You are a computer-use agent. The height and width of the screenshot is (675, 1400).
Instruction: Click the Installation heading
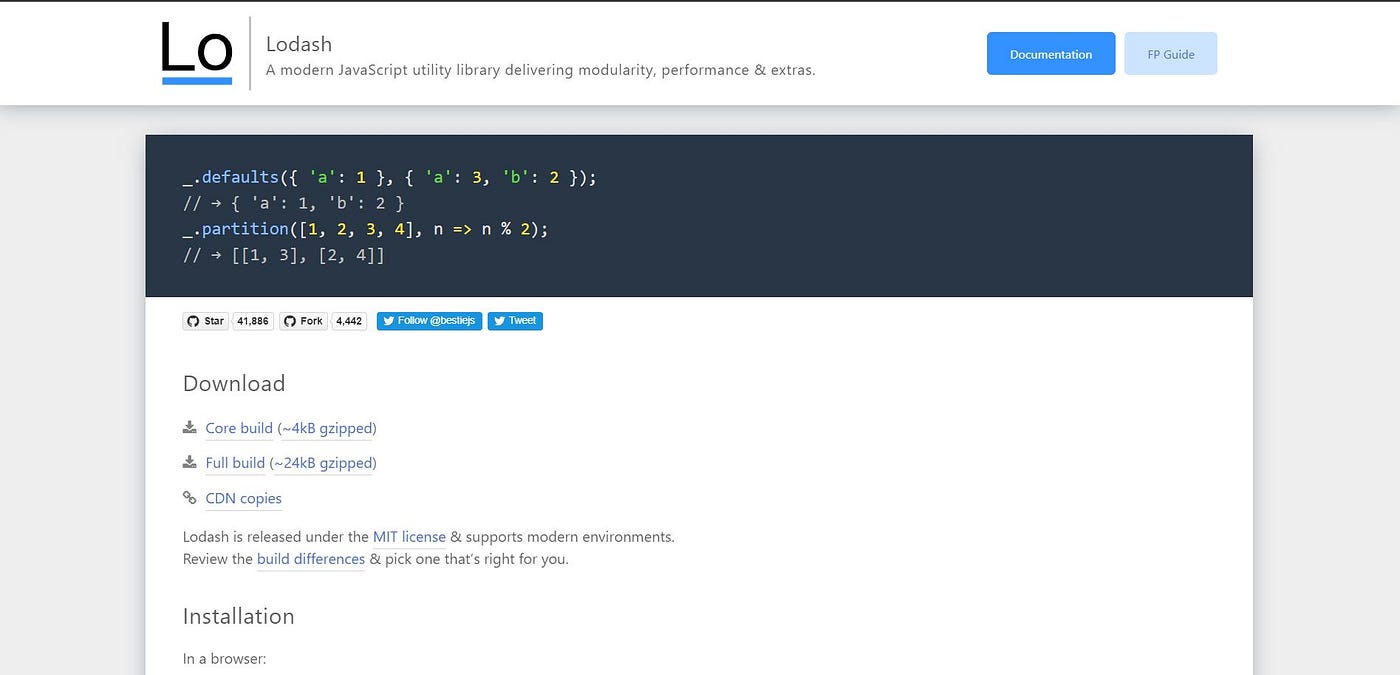(x=239, y=616)
